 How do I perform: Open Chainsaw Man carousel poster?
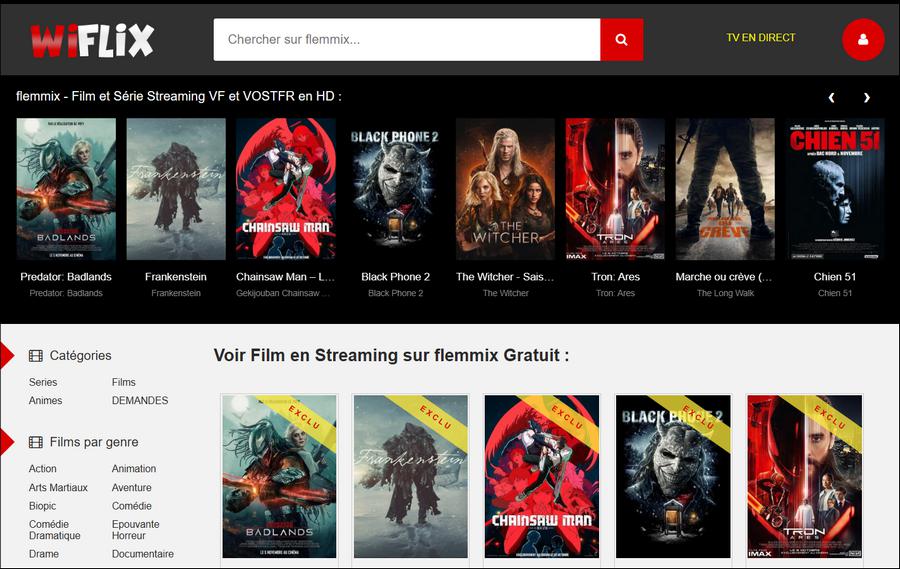286,189
